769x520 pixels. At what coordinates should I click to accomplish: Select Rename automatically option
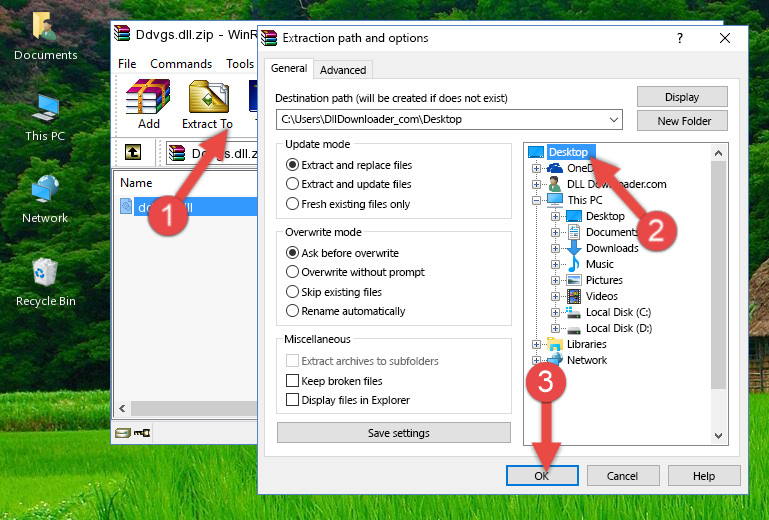tap(345, 311)
